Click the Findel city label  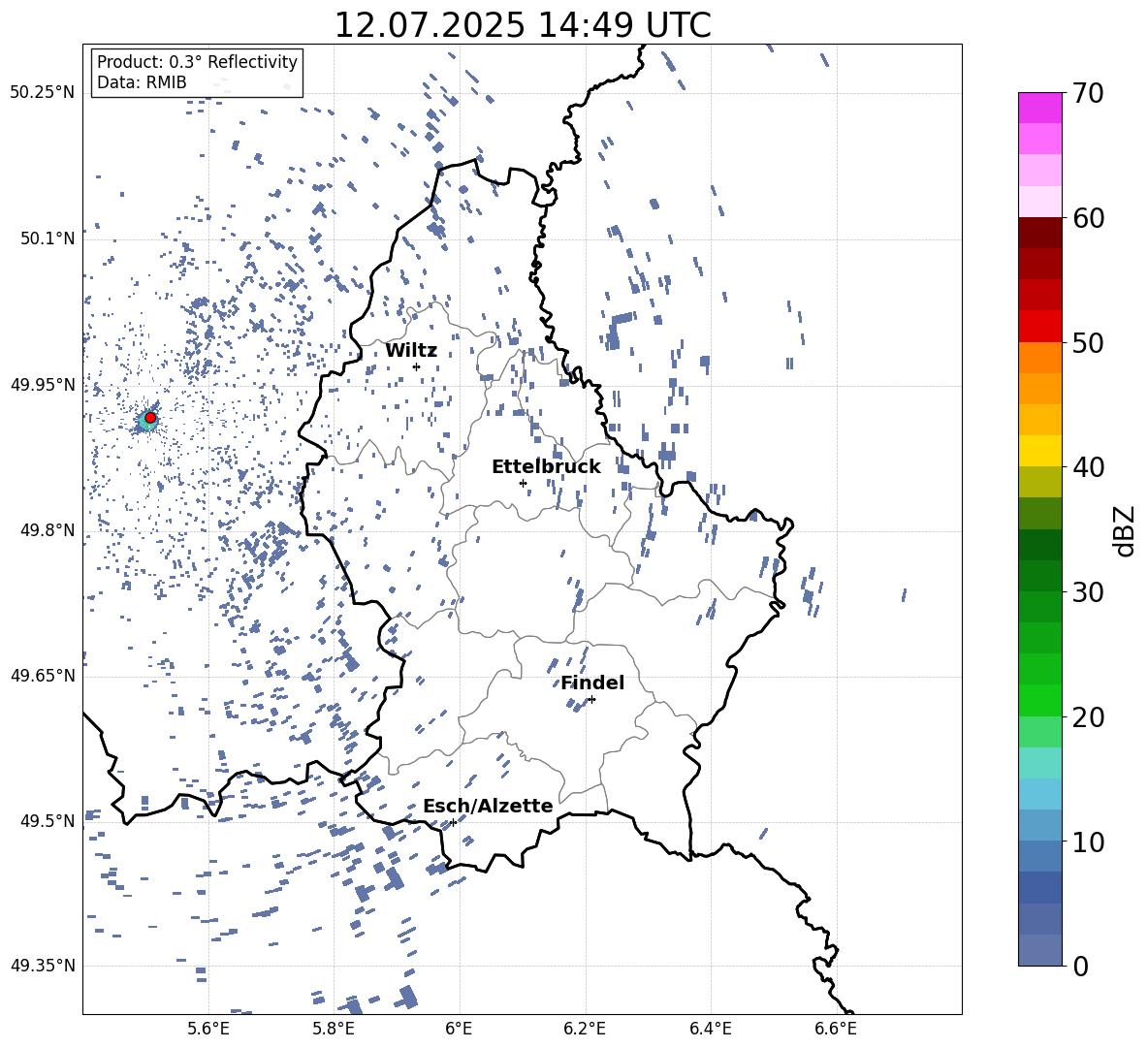click(592, 683)
